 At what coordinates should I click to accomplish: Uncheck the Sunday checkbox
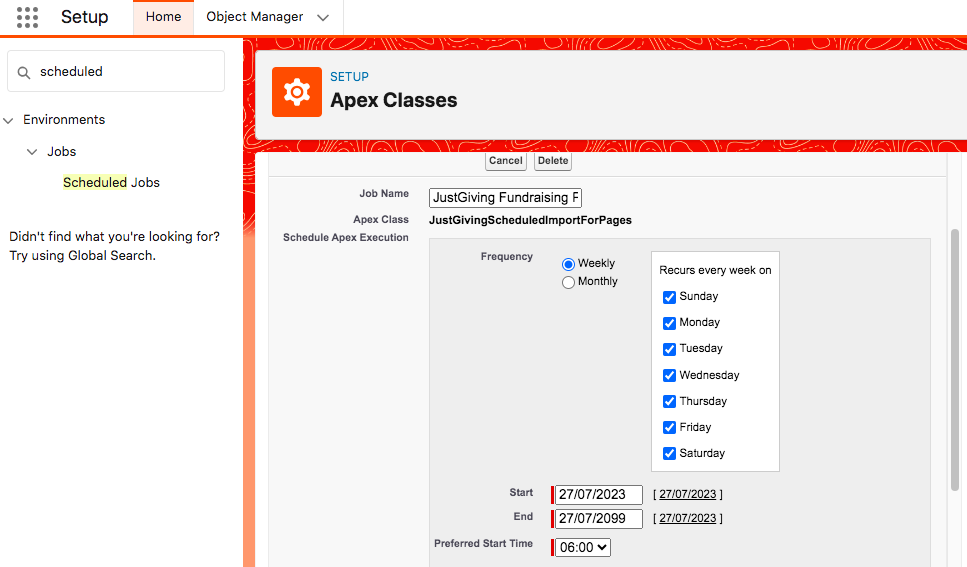tap(669, 297)
